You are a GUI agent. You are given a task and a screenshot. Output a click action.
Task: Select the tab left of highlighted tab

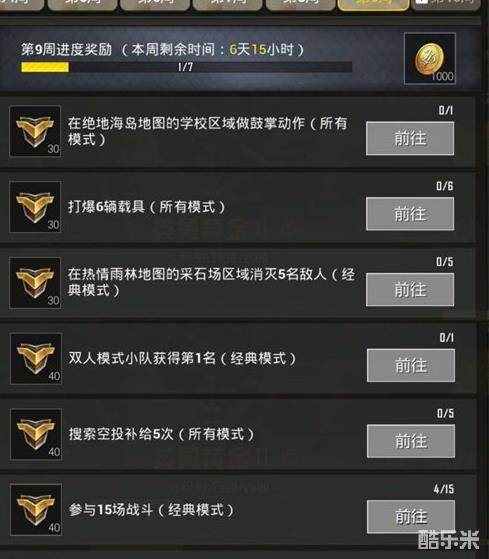point(300,4)
